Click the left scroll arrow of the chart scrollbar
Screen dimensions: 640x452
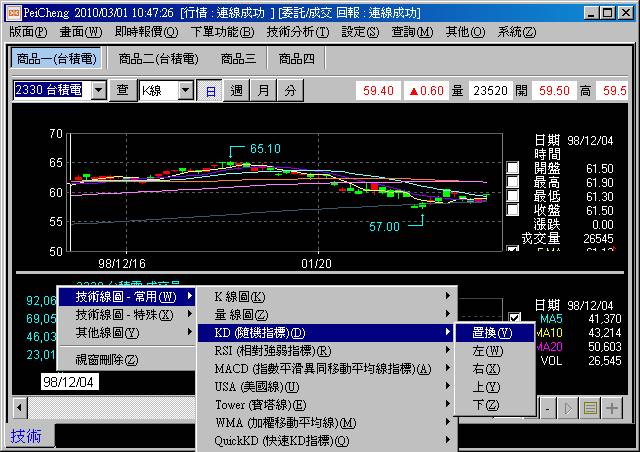click(19, 407)
